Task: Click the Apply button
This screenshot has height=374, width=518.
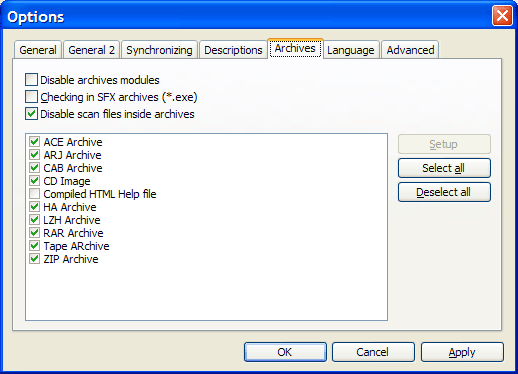Action: point(462,352)
